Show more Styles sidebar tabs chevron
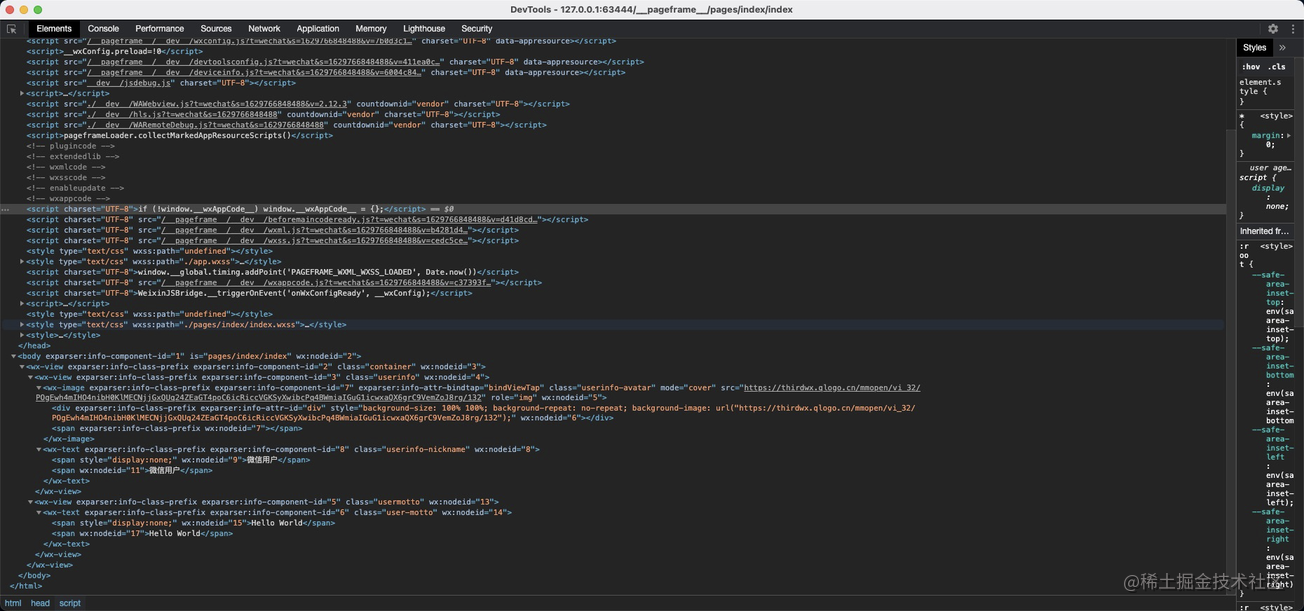Image resolution: width=1304 pixels, height=611 pixels. (1283, 47)
